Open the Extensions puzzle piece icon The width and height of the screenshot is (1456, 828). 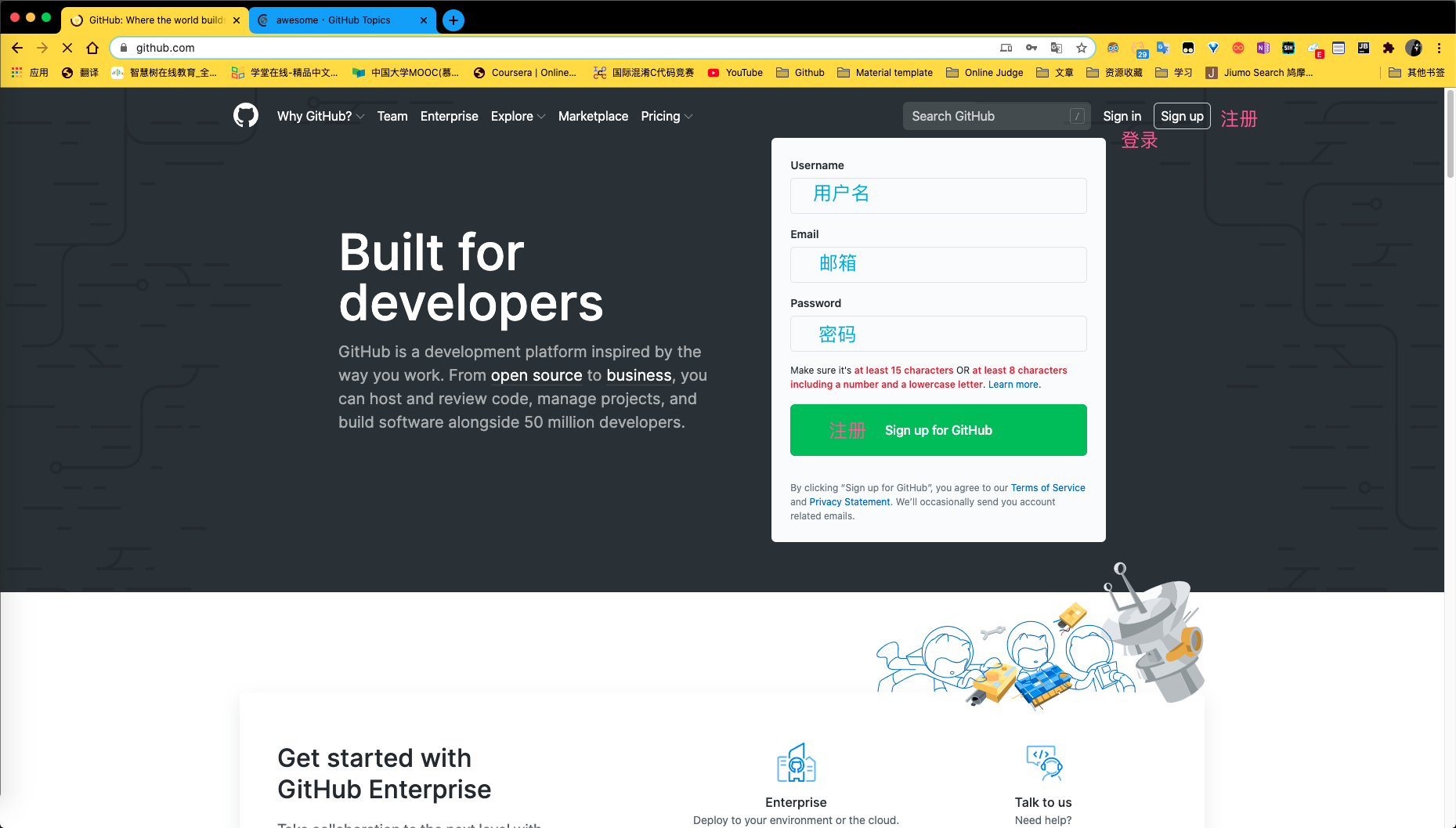[1389, 48]
